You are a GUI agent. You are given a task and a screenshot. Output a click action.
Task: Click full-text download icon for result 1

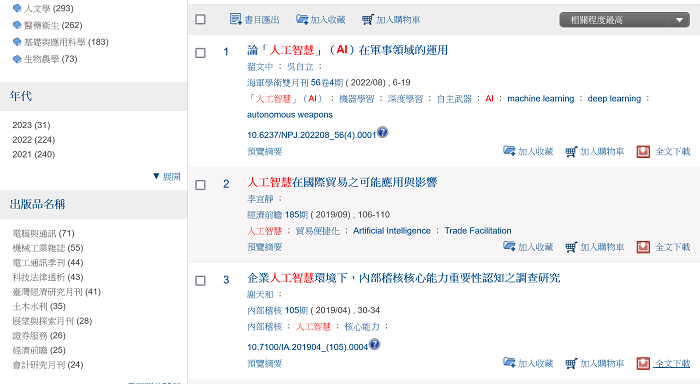[643, 152]
